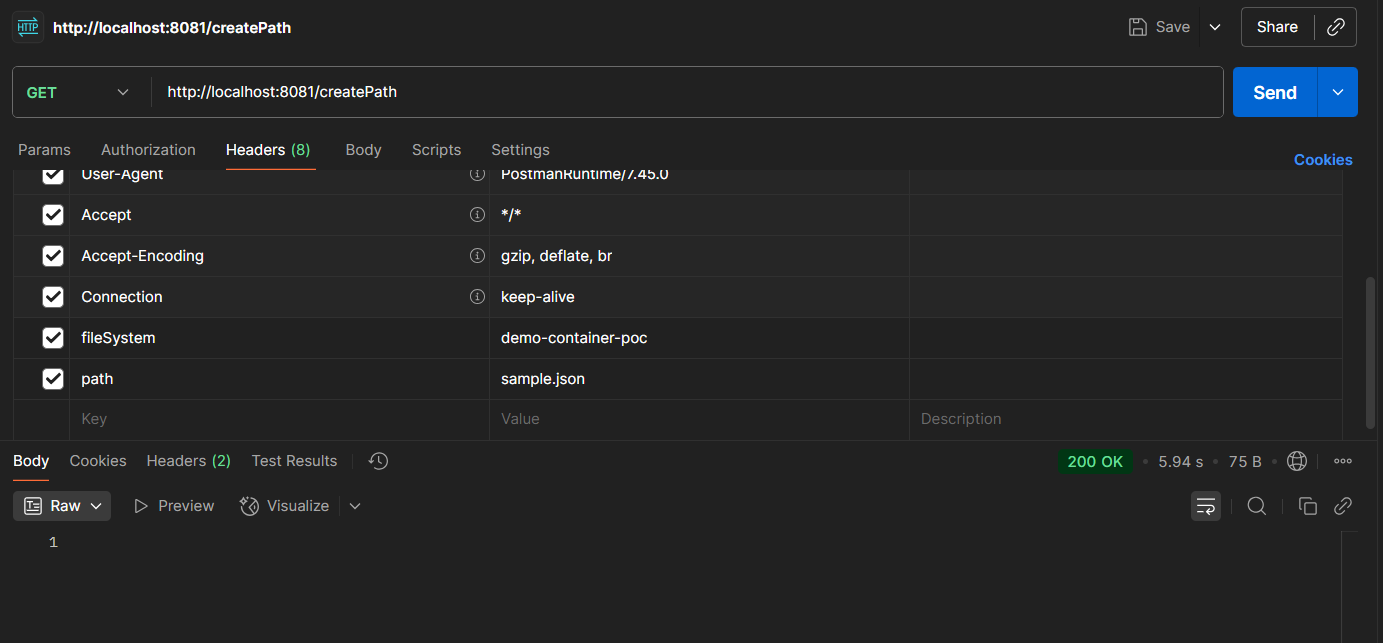
Task: Uncheck the path header checkbox
Action: 53,379
